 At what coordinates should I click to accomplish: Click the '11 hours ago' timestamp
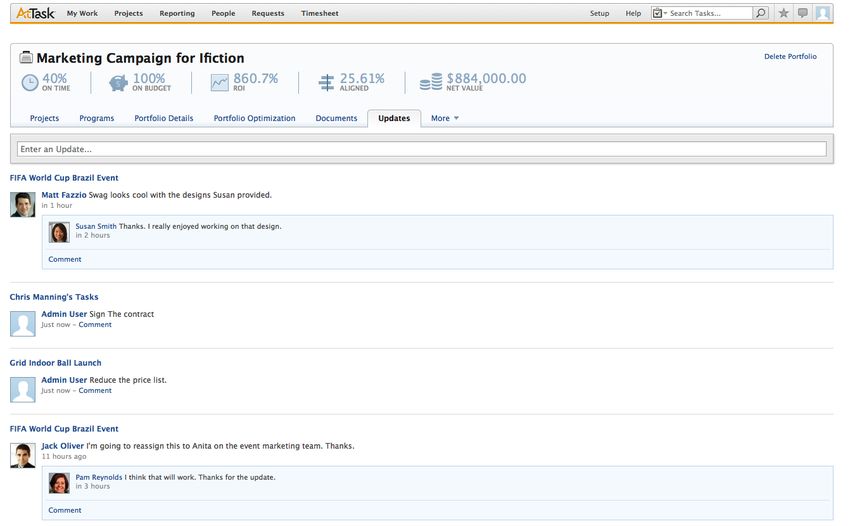[64, 457]
